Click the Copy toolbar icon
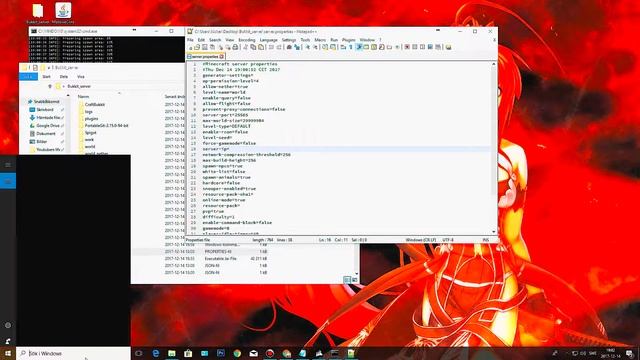This screenshot has height=360, width=640. 253,47
